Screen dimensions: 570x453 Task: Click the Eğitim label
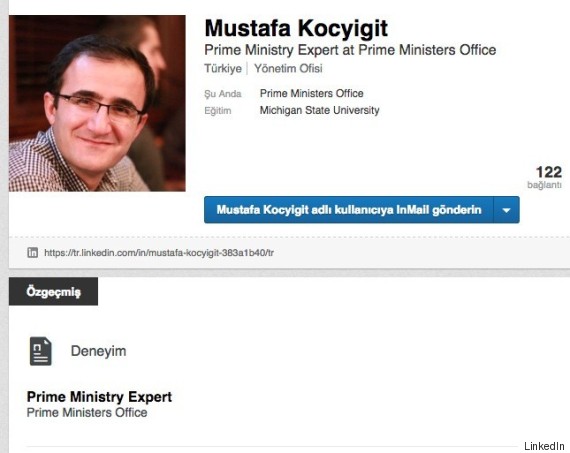click(x=217, y=111)
